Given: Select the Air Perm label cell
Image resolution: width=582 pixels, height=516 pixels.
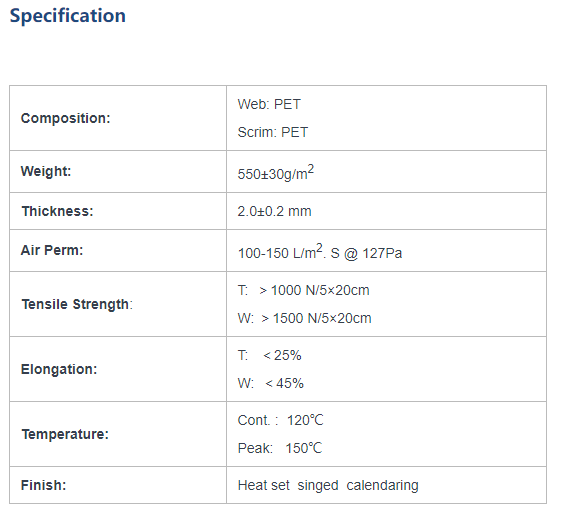Looking at the screenshot, I should click(x=118, y=251).
